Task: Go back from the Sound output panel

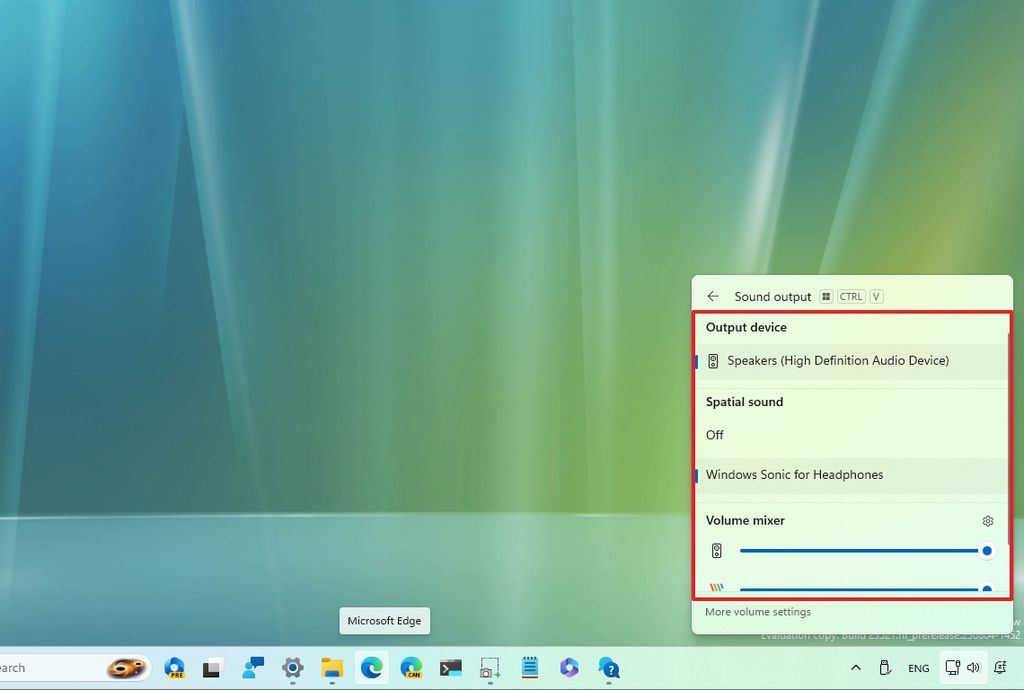Action: tap(713, 296)
